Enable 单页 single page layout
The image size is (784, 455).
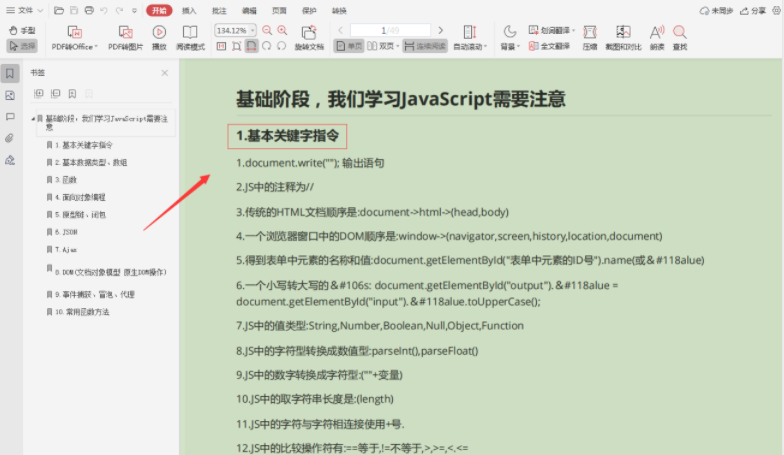click(349, 46)
